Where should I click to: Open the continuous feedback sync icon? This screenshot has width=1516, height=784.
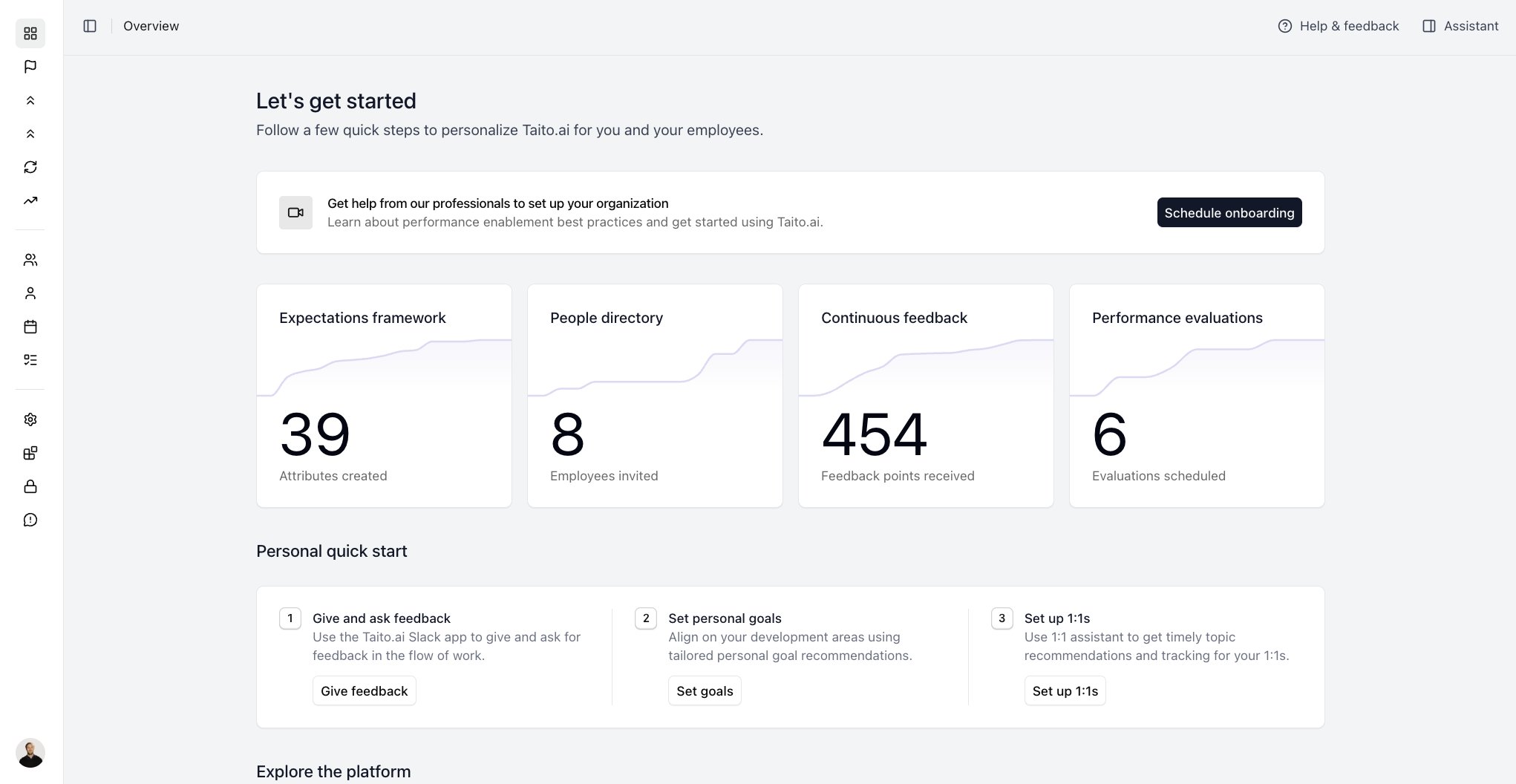coord(30,166)
